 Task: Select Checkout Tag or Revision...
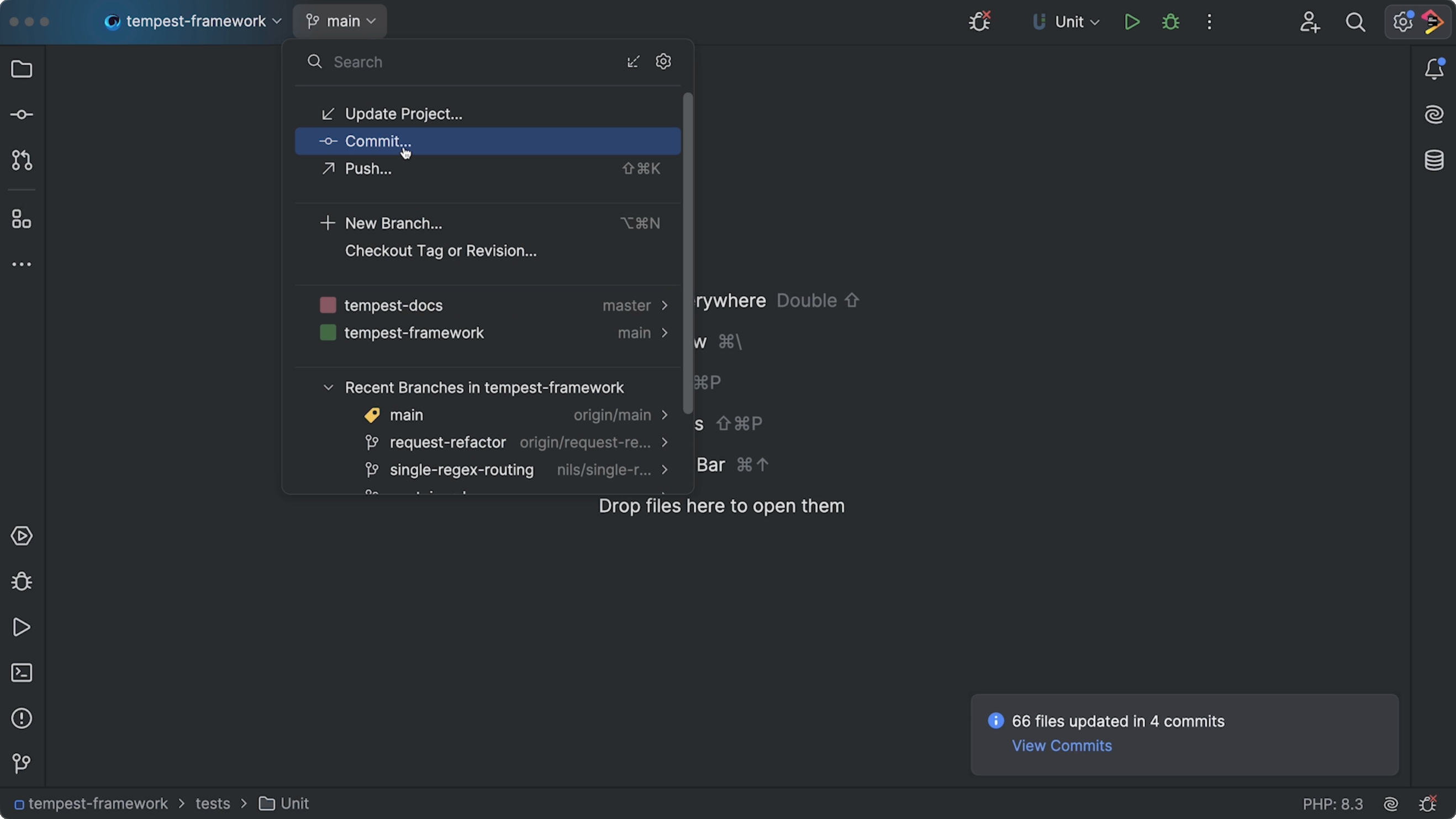pyautogui.click(x=488, y=250)
